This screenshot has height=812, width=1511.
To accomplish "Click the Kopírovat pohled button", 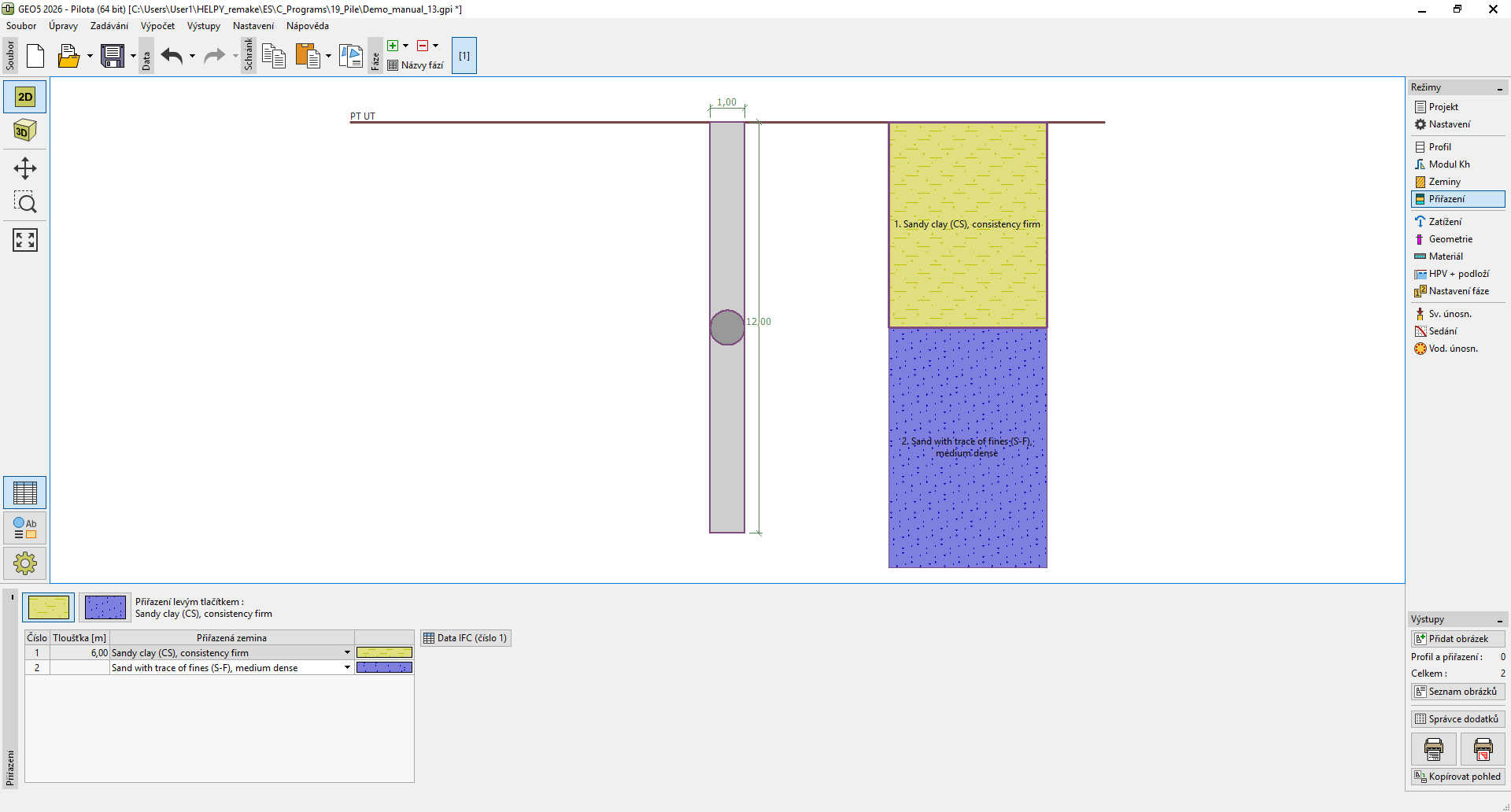I will [x=1457, y=777].
